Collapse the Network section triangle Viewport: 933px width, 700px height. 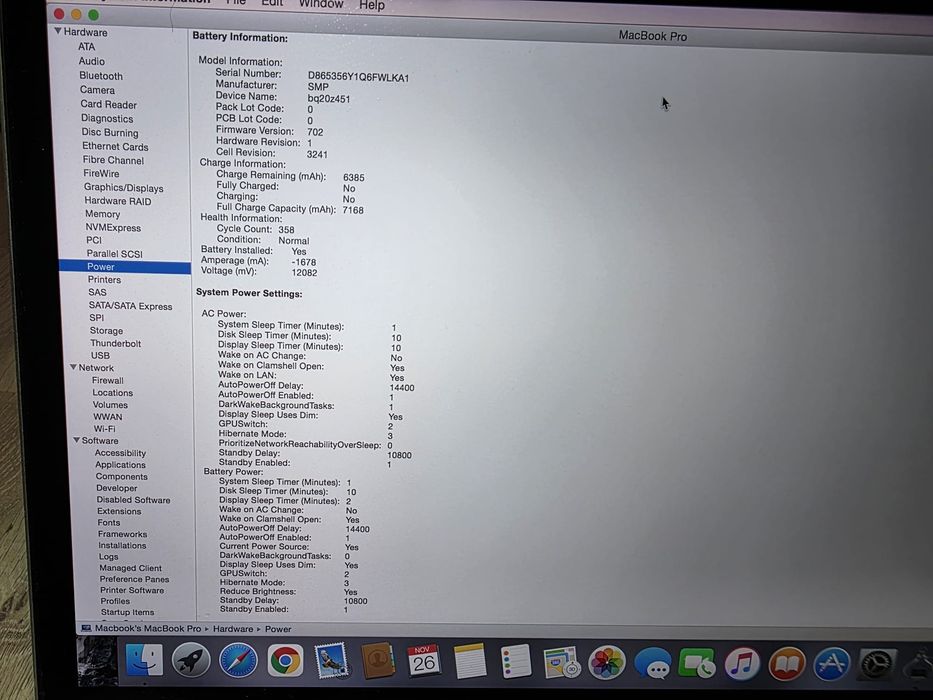coord(73,367)
